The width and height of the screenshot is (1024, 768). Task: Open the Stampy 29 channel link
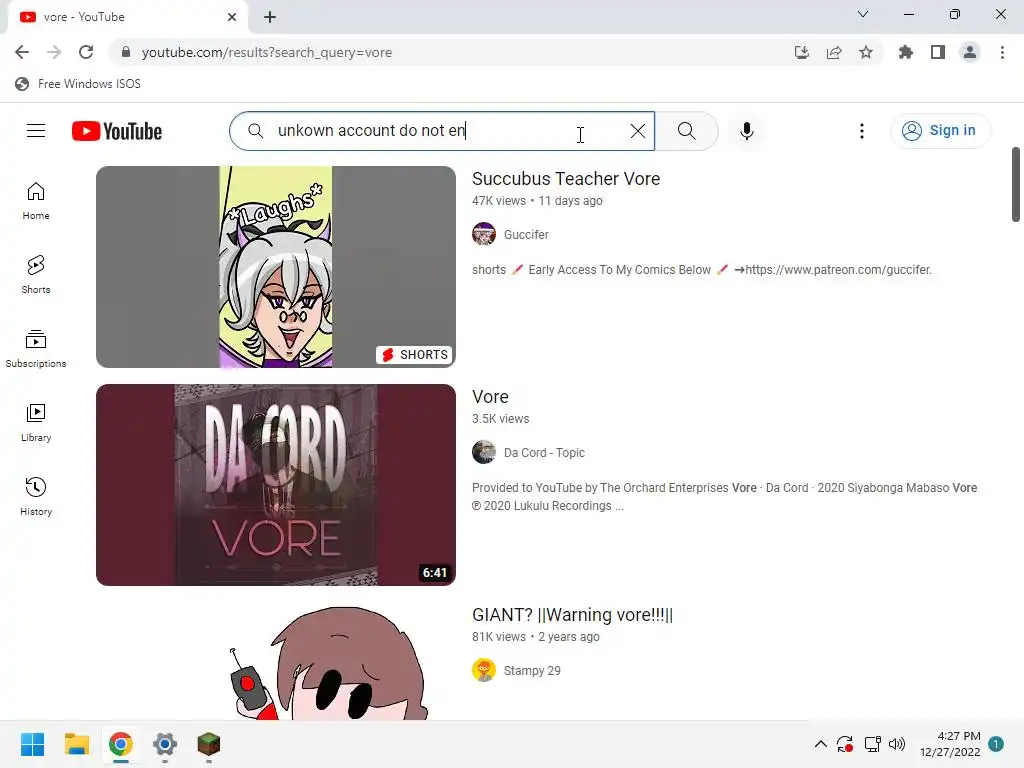[532, 671]
